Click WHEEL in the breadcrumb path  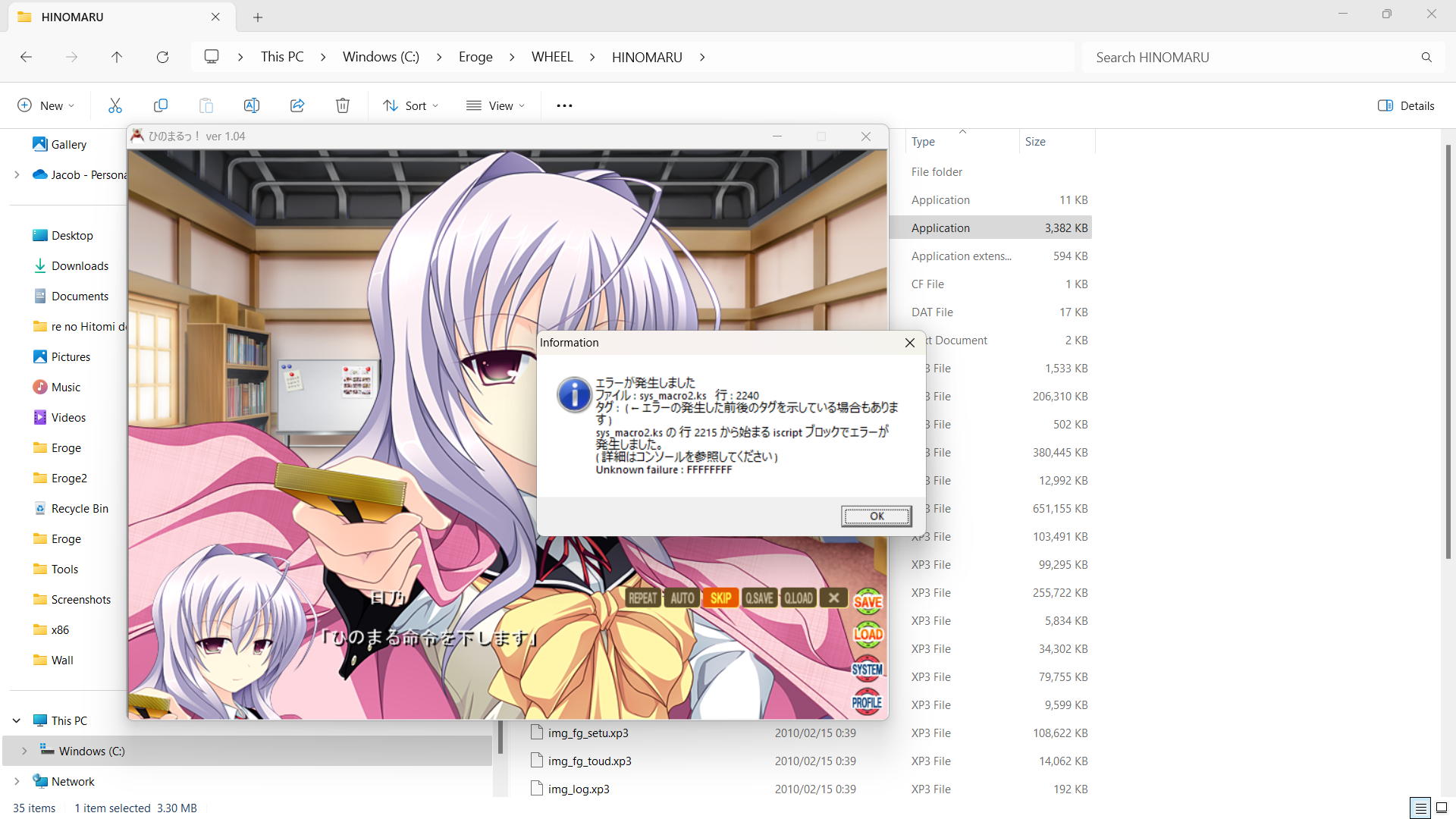click(551, 57)
